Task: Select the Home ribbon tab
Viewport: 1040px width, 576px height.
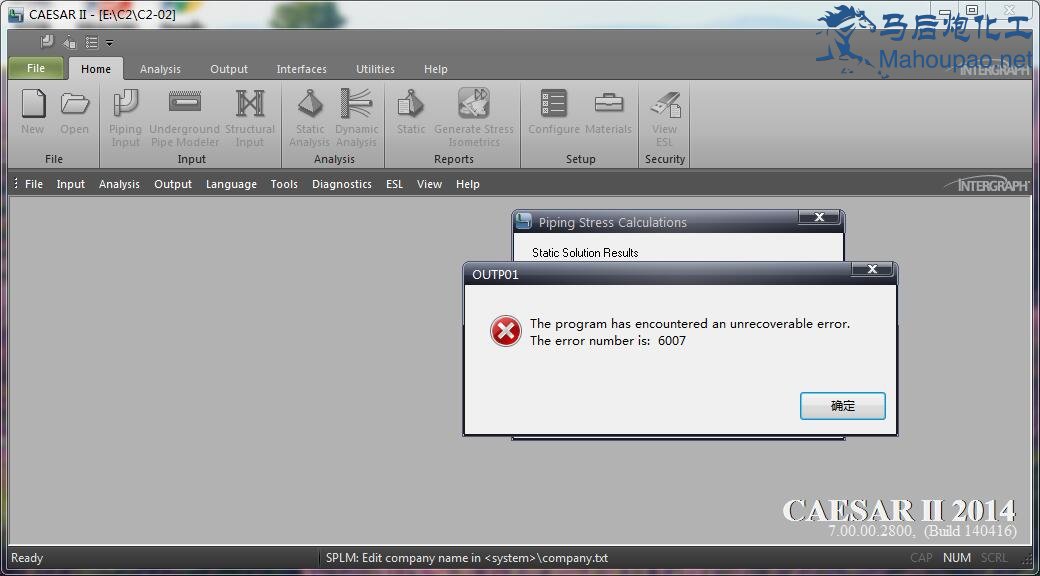Action: point(96,69)
